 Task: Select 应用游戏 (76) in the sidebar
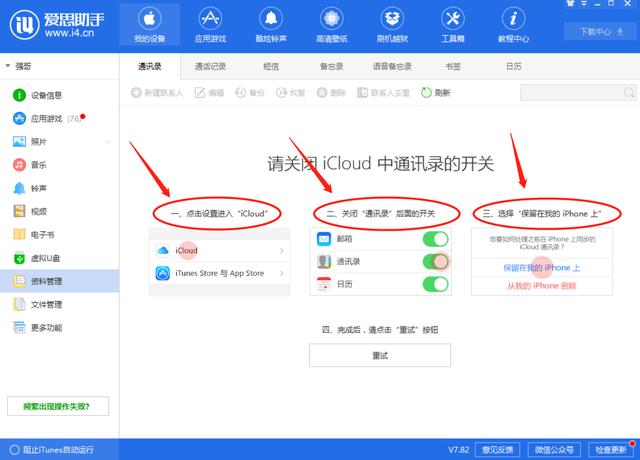click(60, 118)
